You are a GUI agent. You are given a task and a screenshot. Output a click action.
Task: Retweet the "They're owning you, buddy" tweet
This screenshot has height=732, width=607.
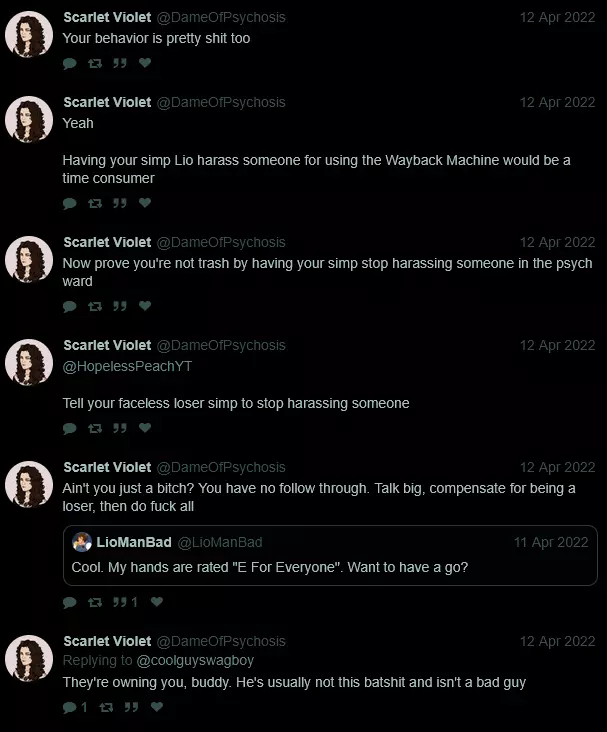[x=106, y=707]
